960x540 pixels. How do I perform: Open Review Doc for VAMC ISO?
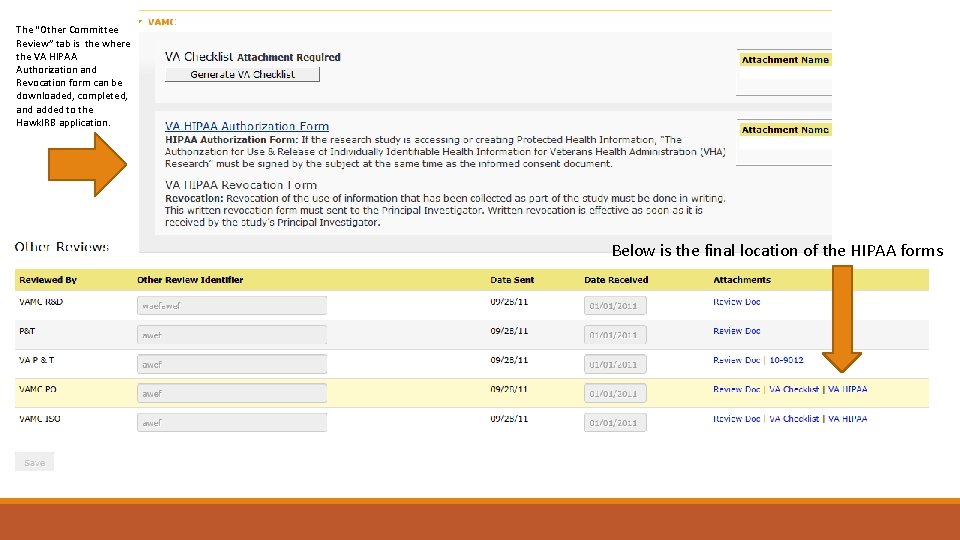coord(737,419)
